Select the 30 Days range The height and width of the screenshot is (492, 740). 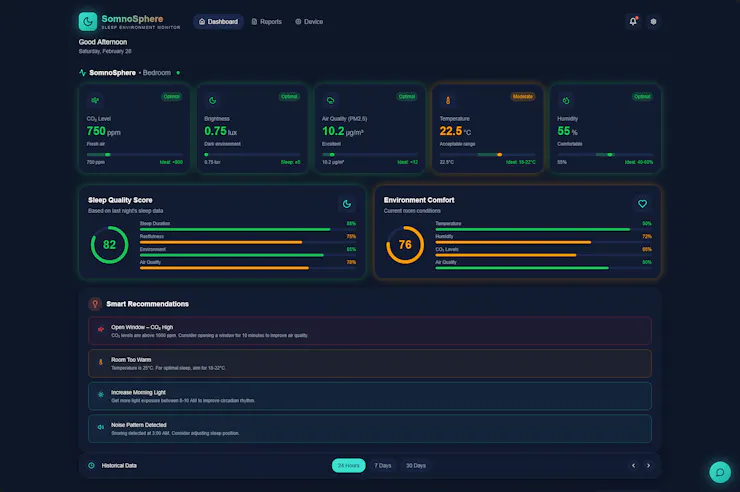tap(416, 466)
